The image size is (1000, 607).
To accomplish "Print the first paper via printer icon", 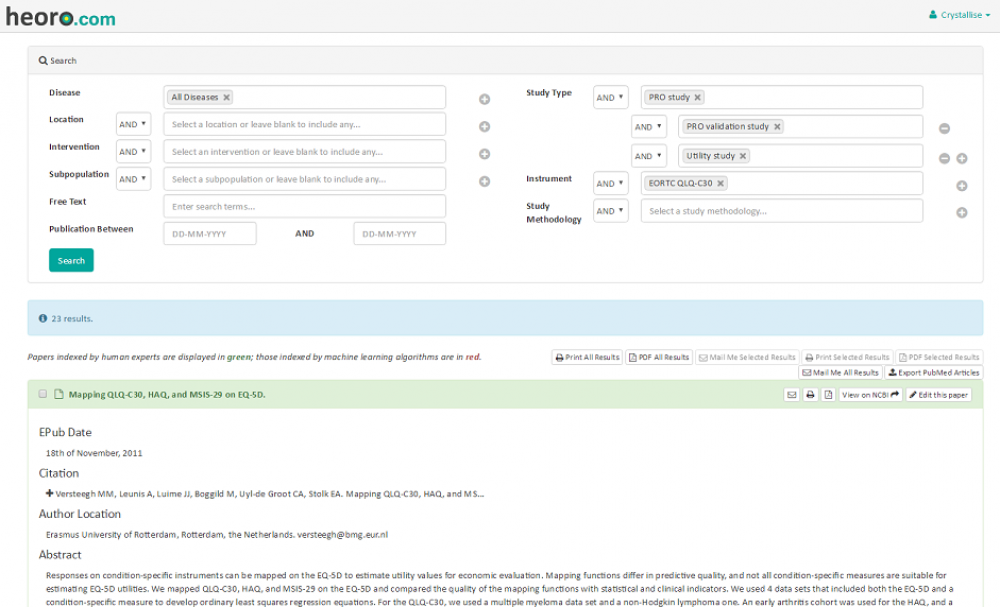I will pyautogui.click(x=810, y=395).
